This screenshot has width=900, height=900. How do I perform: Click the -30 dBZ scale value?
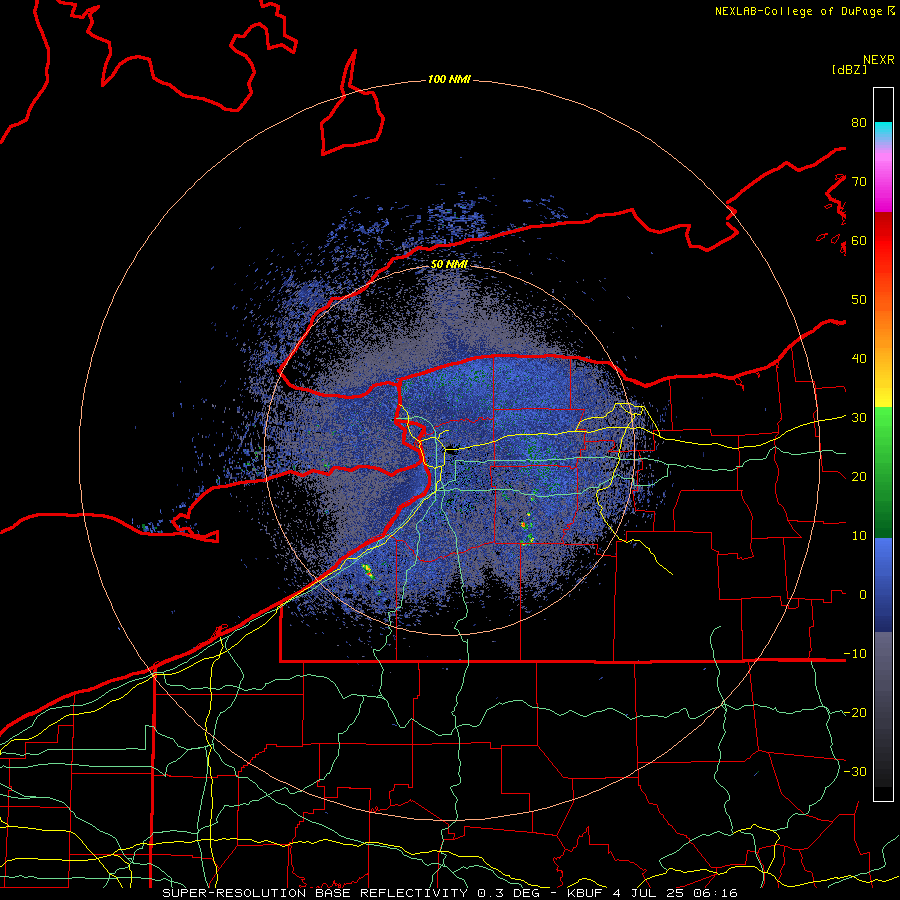coord(855,771)
